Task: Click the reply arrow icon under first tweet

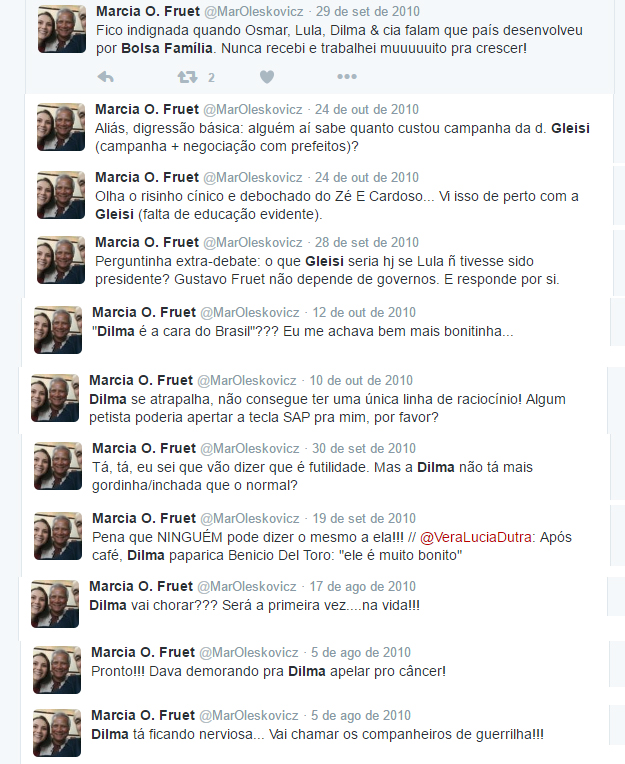Action: coord(105,77)
